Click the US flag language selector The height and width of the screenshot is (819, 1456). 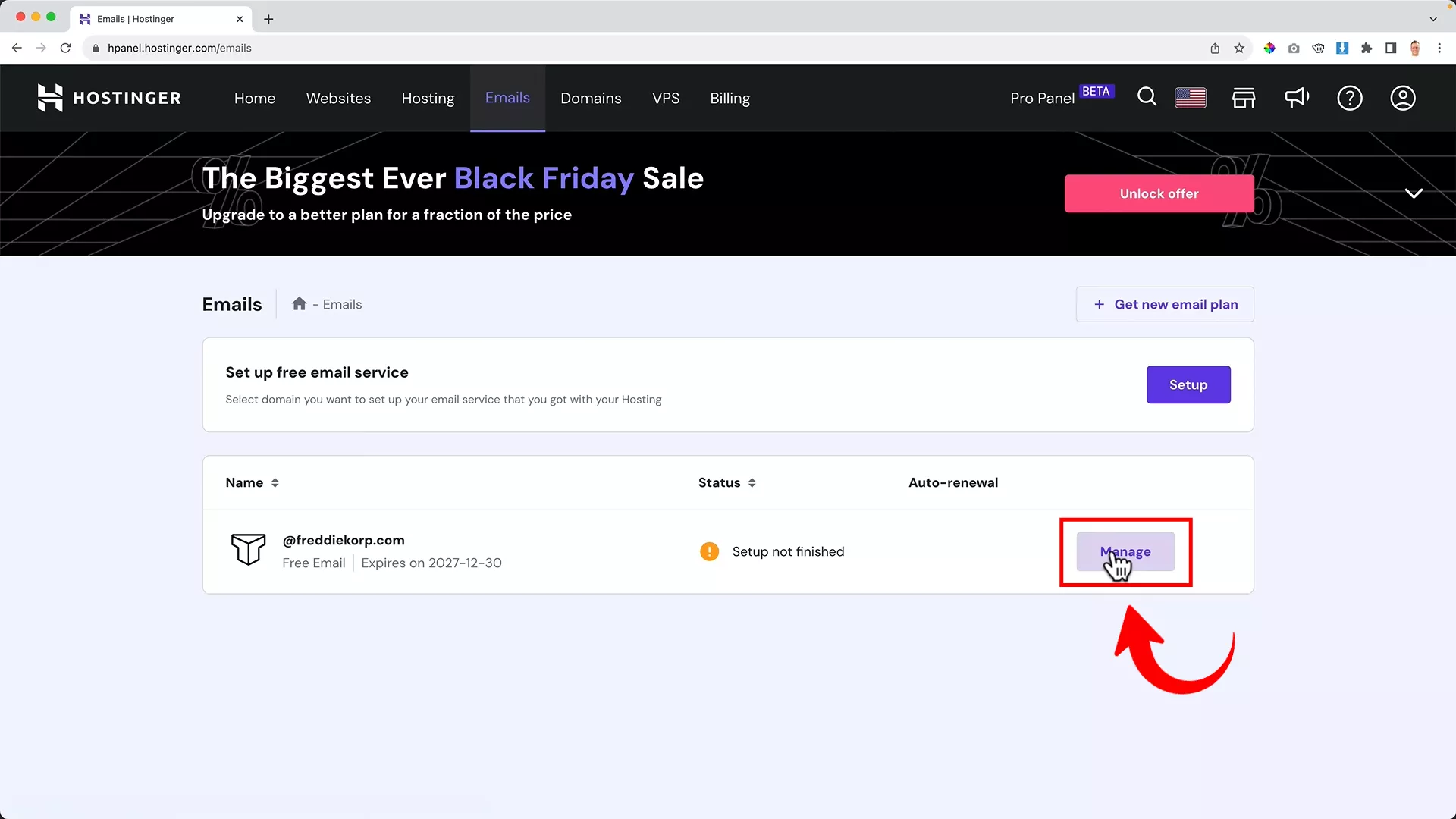pos(1191,98)
